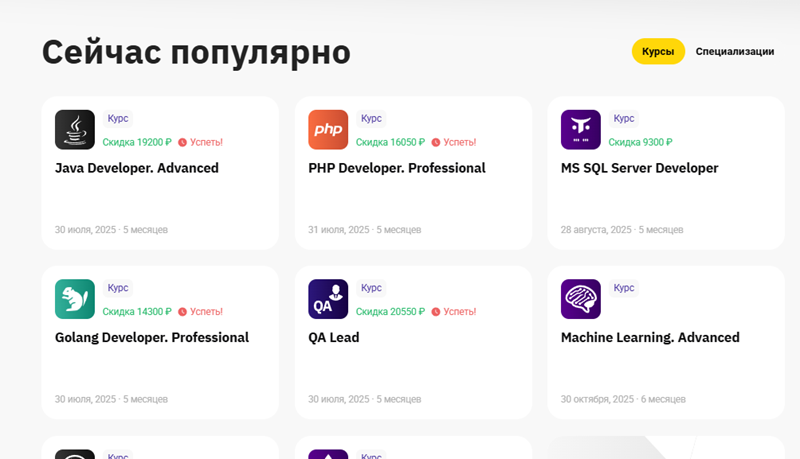
Task: Click the Machine Learning brain icon
Action: click(581, 299)
